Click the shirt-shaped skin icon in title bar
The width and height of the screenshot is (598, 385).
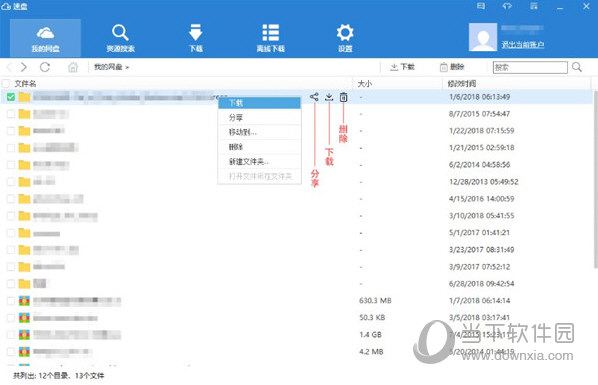(x=507, y=6)
